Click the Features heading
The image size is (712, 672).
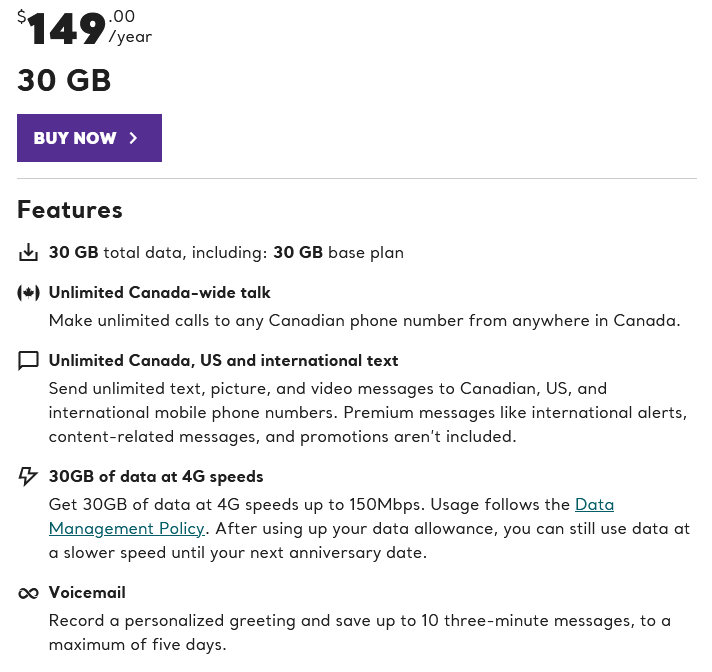click(x=70, y=210)
